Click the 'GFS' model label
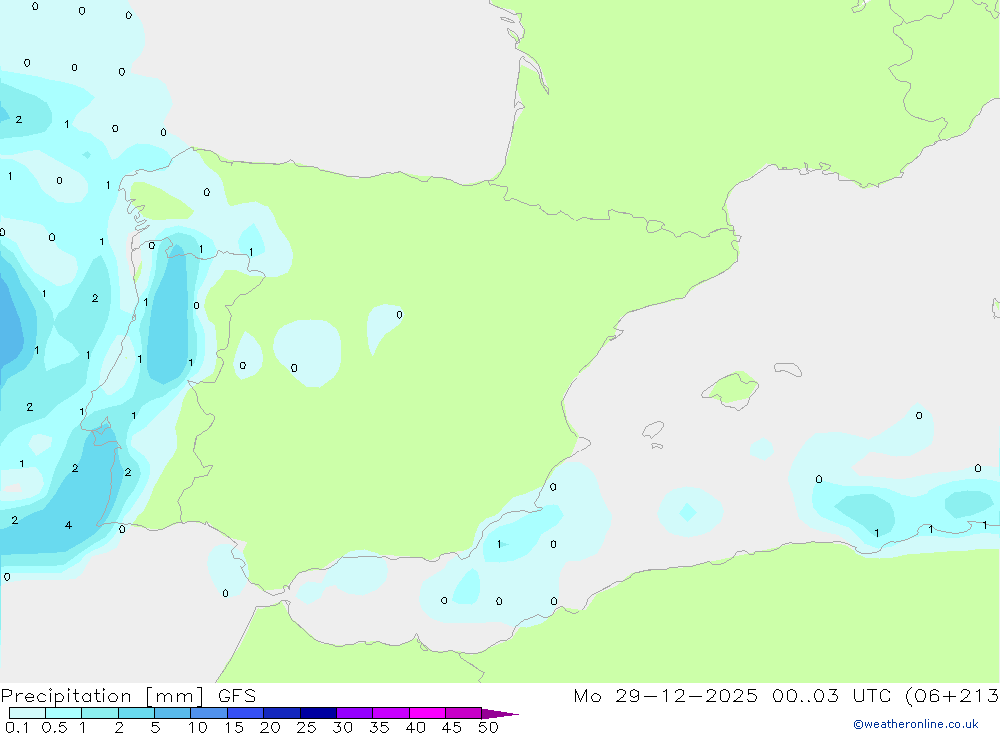 click(237, 695)
